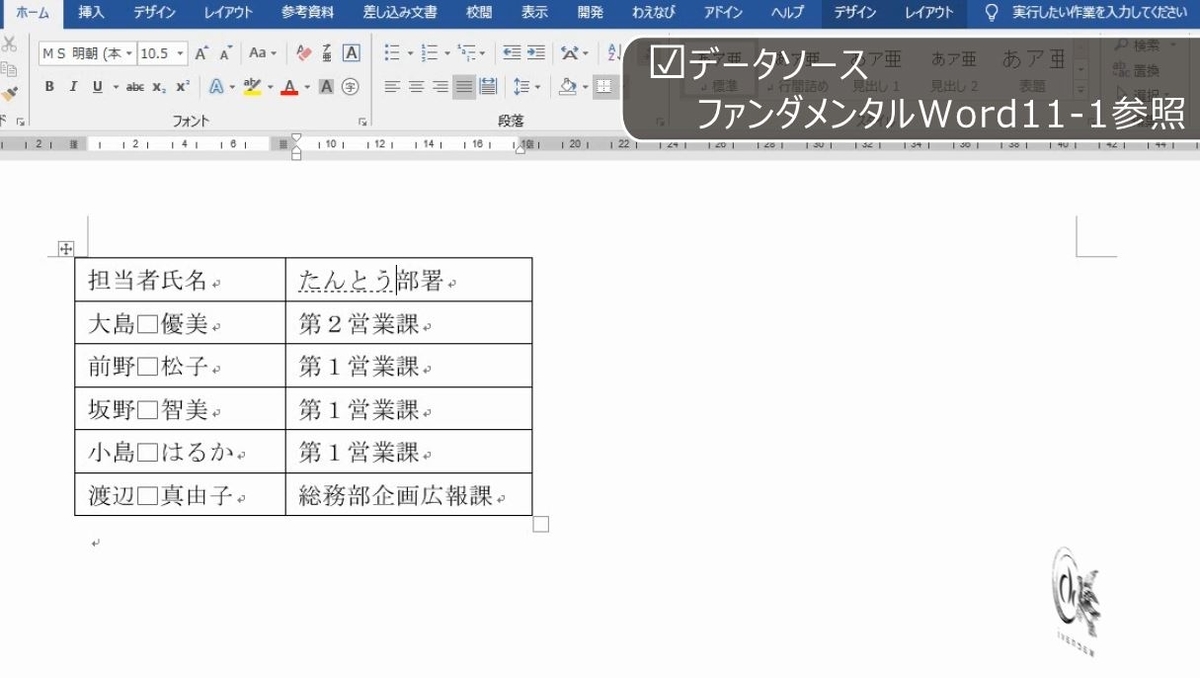Viewport: 1200px width, 678px height.
Task: Open the font size dropdown
Action: [180, 52]
